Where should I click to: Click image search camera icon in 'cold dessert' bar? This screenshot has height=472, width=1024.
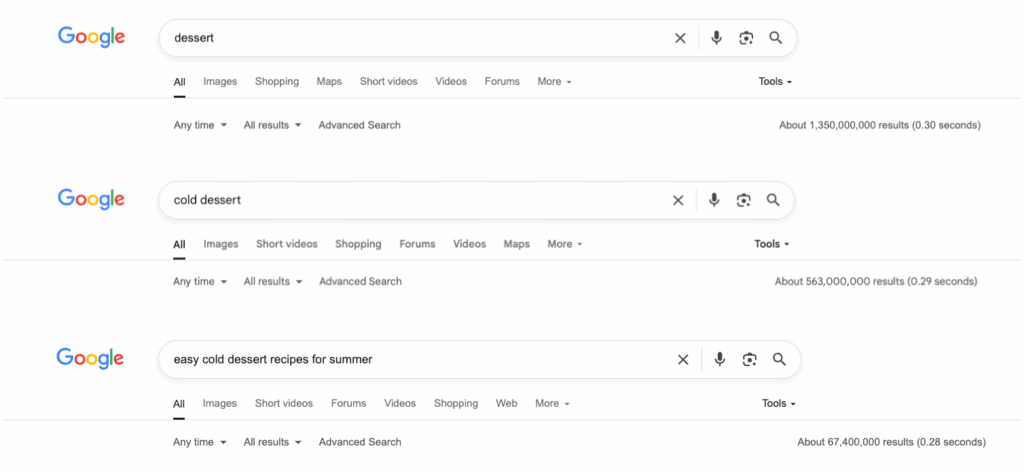(x=743, y=200)
